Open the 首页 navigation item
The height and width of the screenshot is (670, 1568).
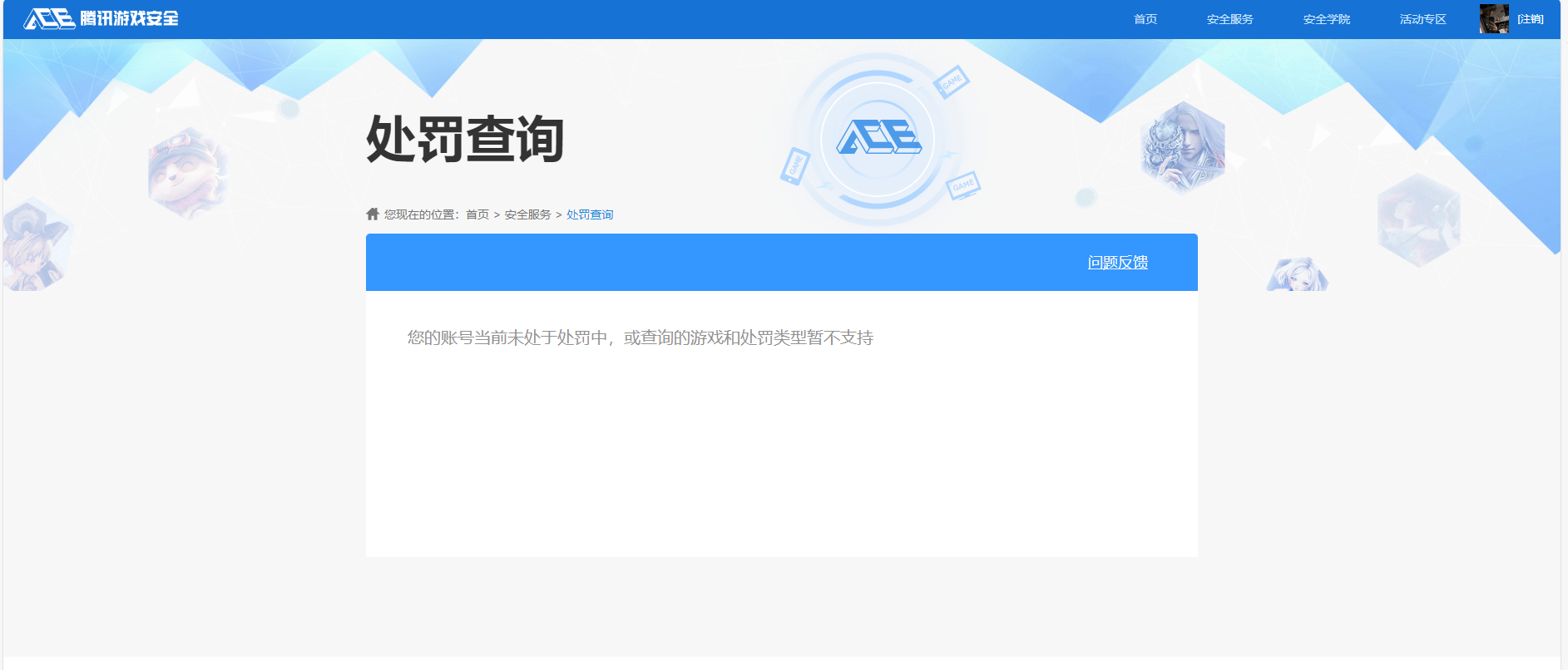(1145, 19)
